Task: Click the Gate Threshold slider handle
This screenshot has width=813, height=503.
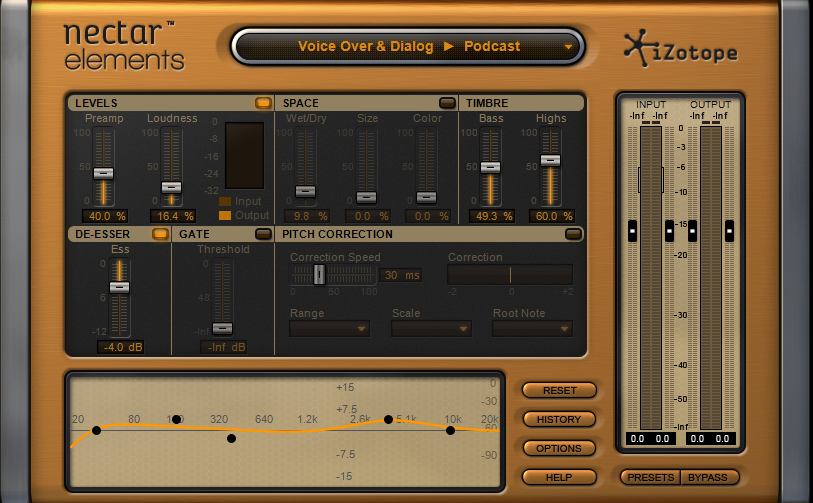Action: pyautogui.click(x=222, y=328)
